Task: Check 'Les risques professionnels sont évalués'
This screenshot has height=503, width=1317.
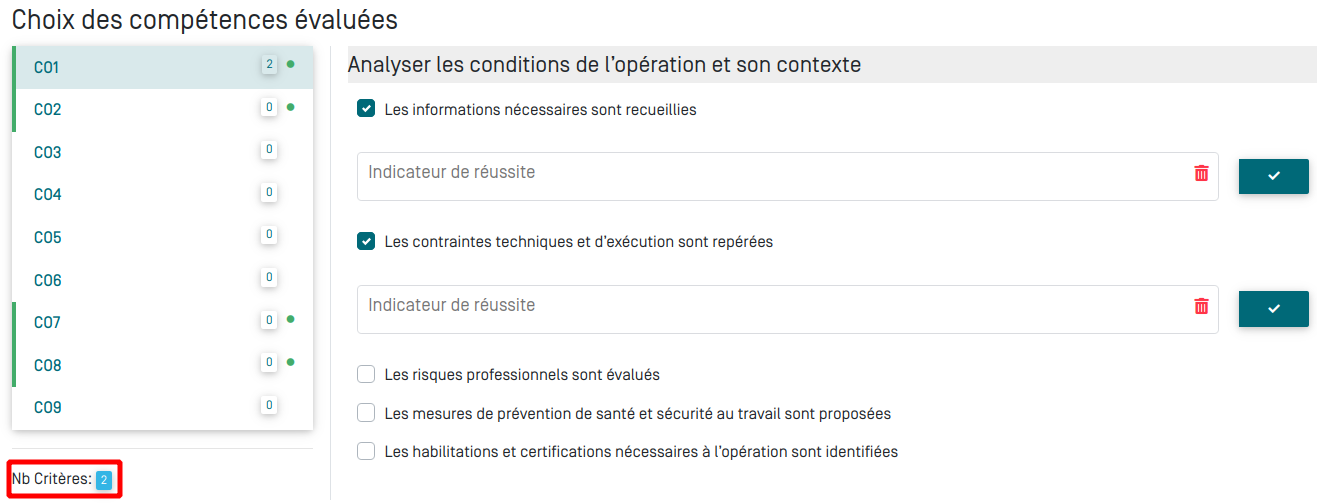Action: (x=366, y=375)
